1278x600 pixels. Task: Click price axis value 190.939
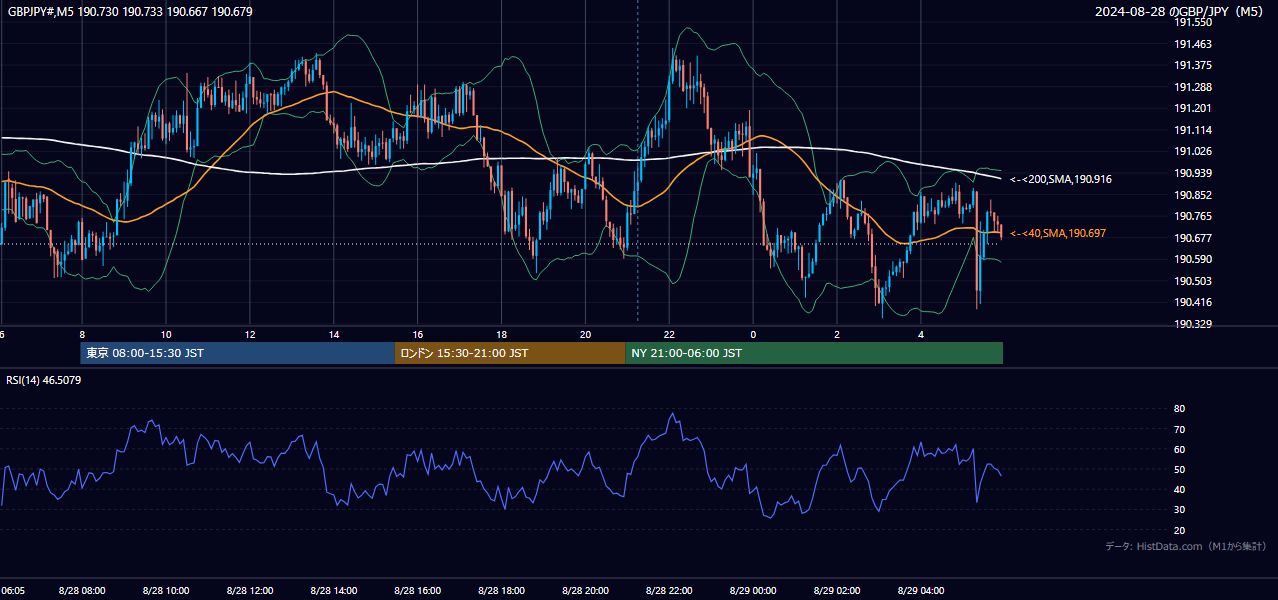click(1193, 173)
